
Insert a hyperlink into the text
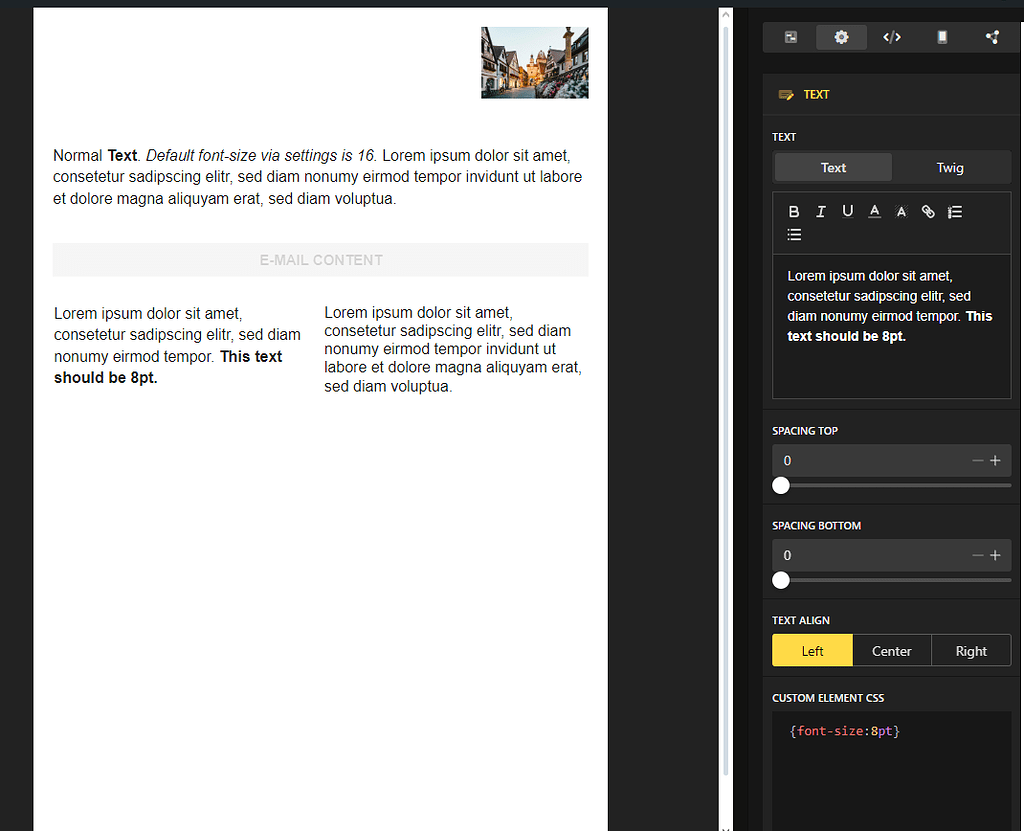[927, 211]
